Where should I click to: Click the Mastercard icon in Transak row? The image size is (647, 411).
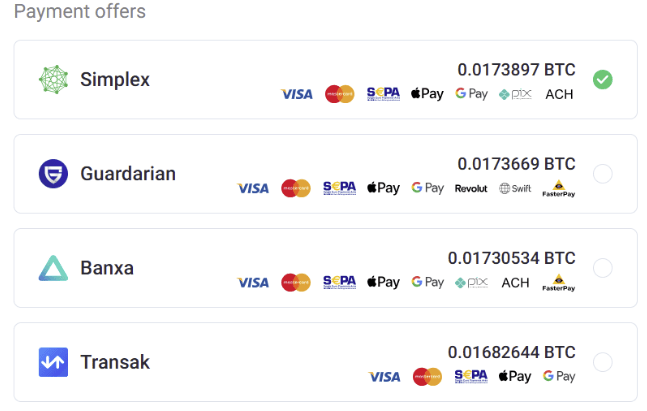427,376
